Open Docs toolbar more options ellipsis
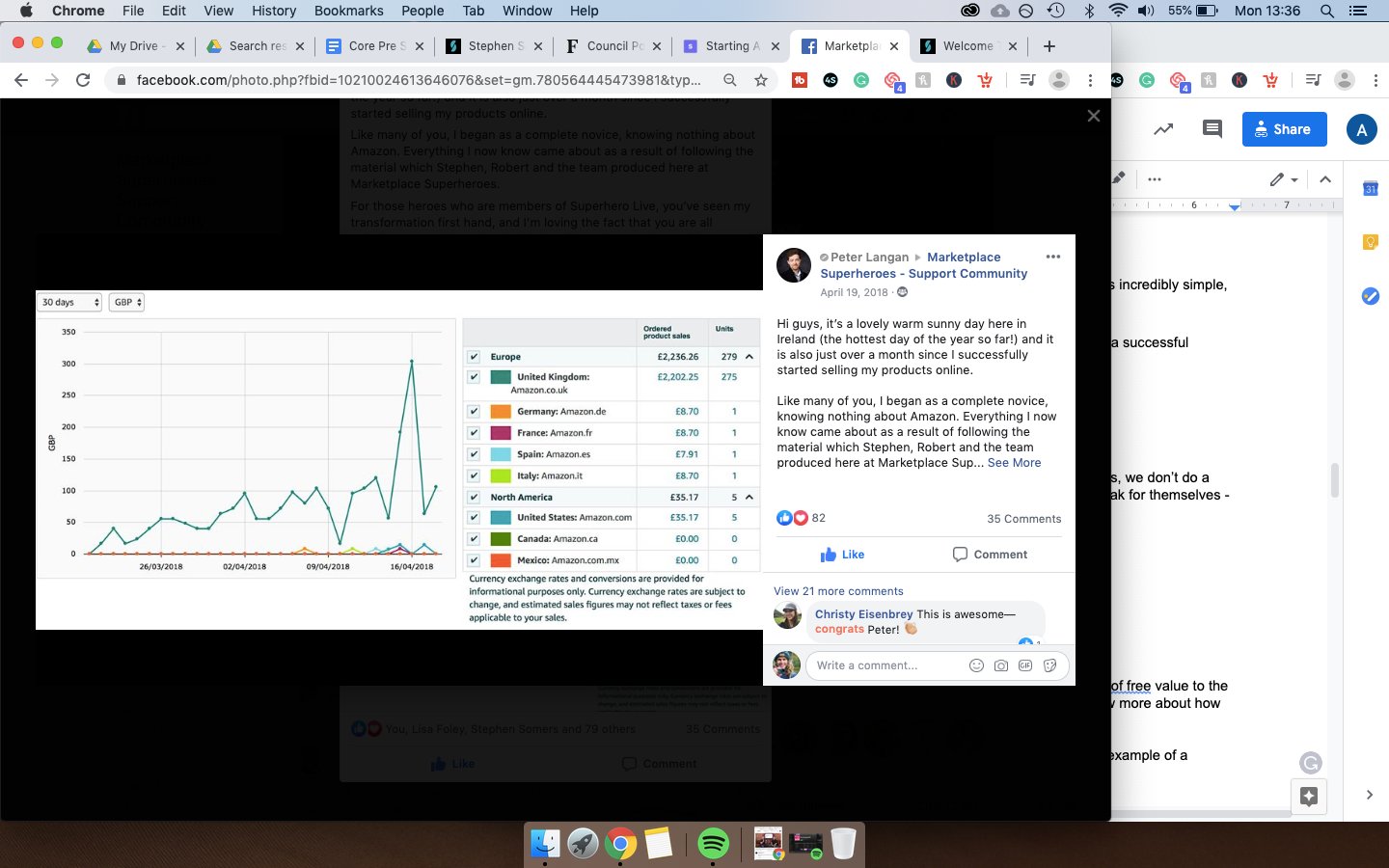1389x868 pixels. tap(1154, 178)
